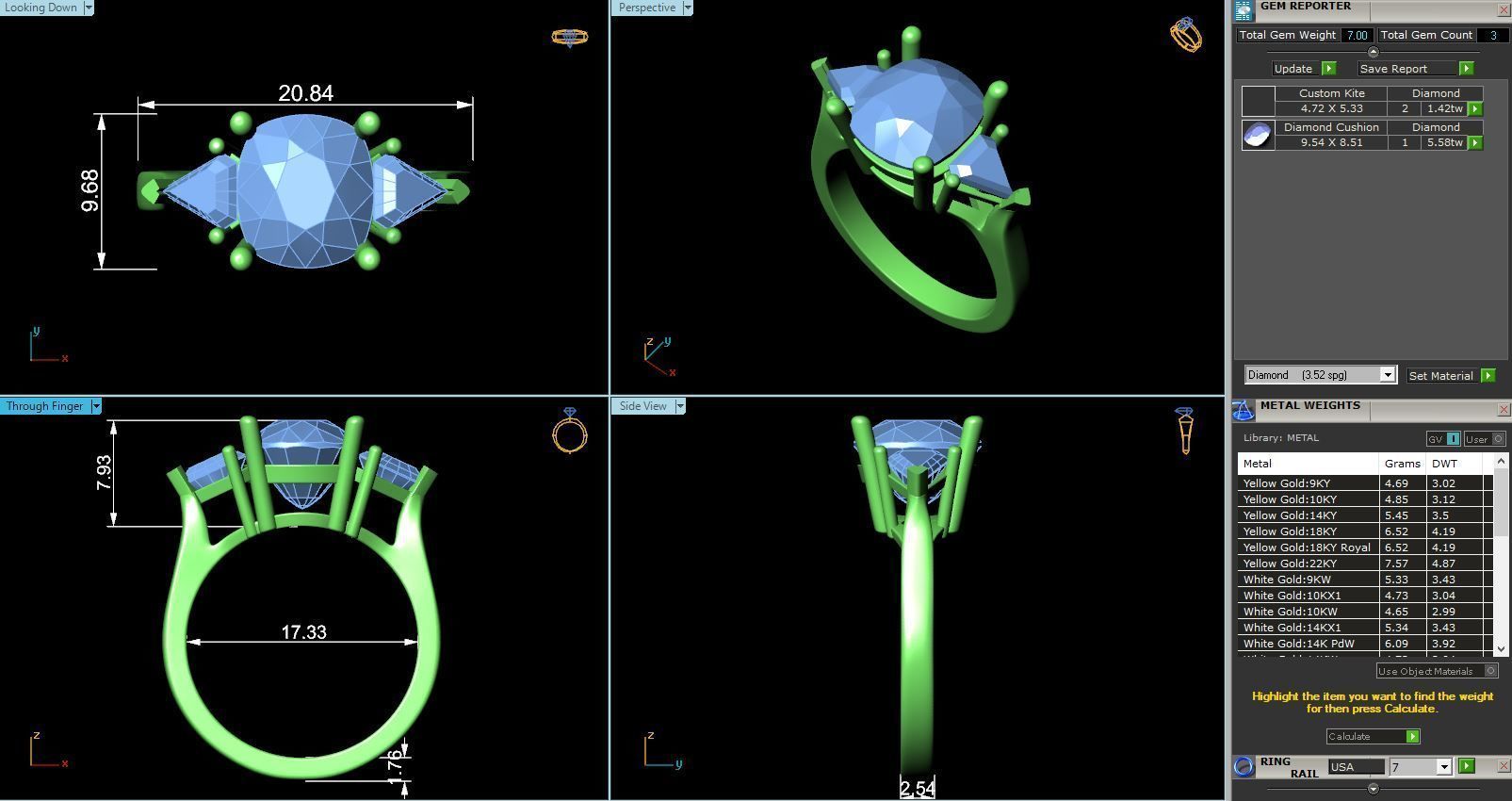Close the Gem Reporter panel

pos(1504,9)
